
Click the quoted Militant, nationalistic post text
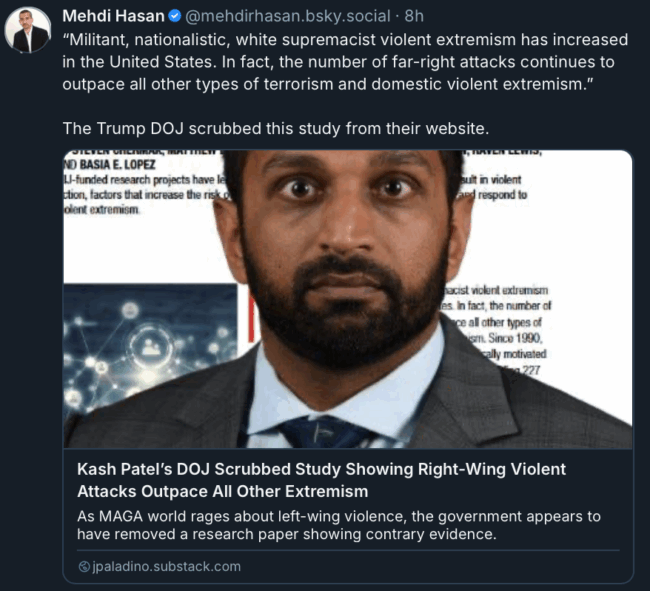[345, 62]
